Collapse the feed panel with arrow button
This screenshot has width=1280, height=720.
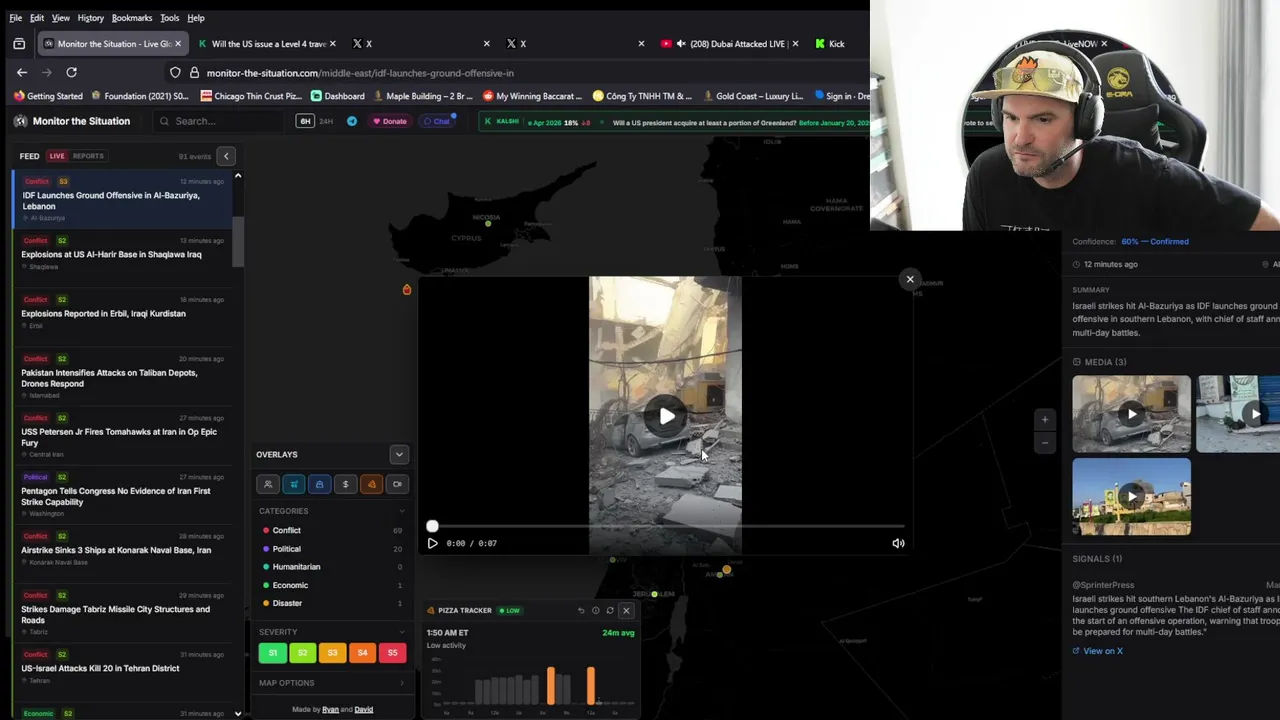[226, 156]
